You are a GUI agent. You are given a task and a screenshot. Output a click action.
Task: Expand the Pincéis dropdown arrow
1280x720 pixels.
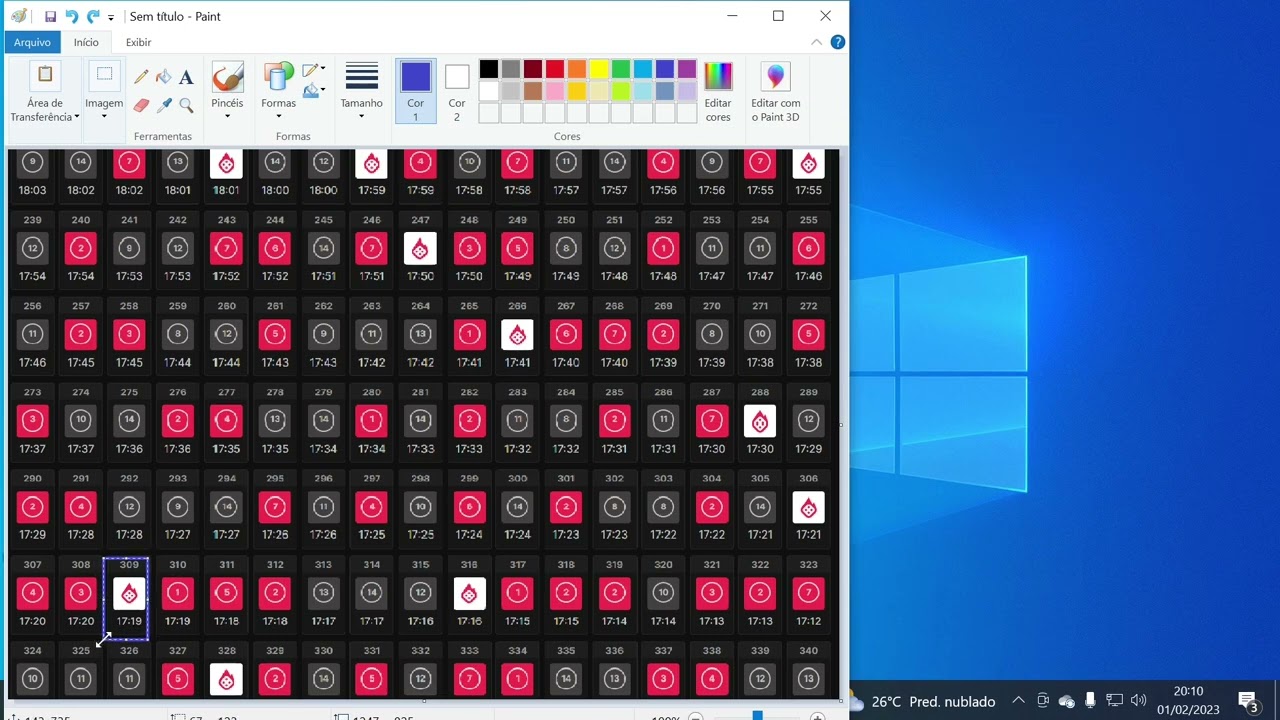(x=227, y=117)
